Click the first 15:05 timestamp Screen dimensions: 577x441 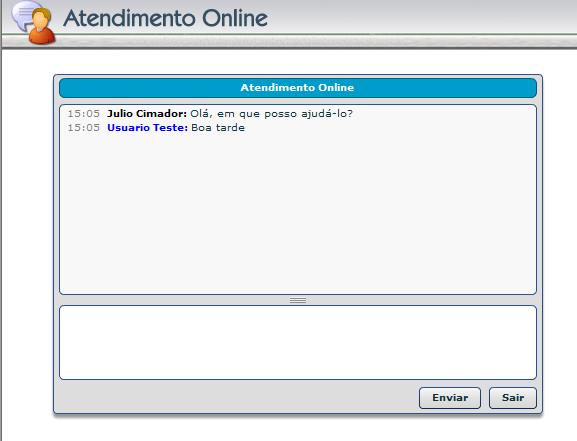(x=84, y=114)
